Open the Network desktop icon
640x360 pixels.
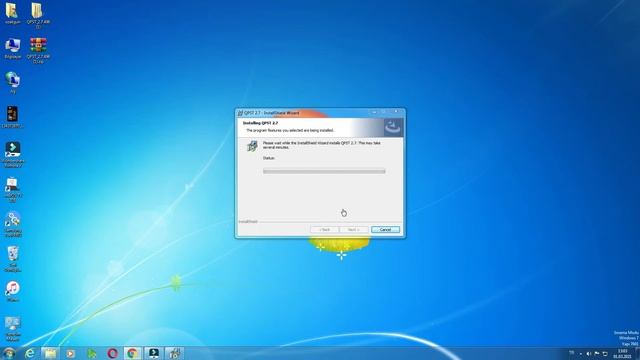click(x=12, y=82)
